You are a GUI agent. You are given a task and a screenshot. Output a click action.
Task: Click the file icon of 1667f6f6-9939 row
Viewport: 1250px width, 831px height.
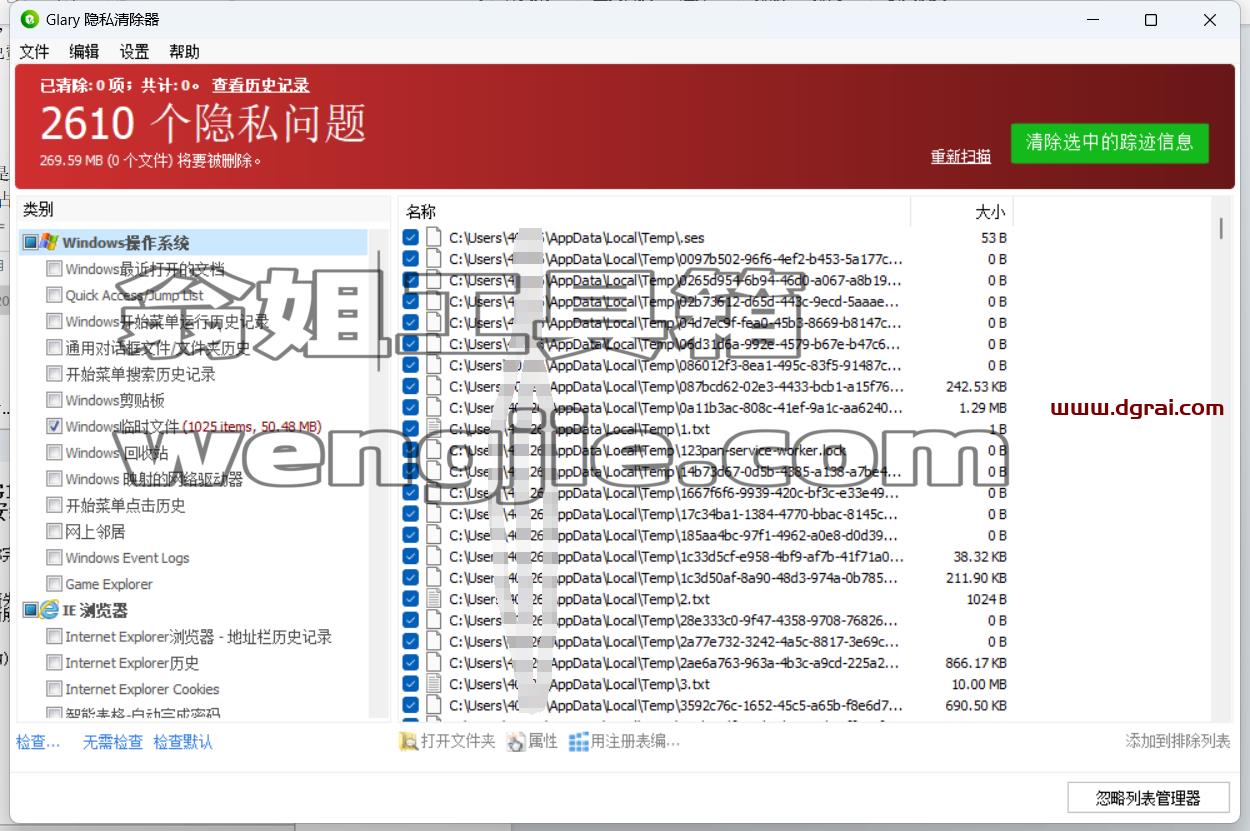click(434, 493)
